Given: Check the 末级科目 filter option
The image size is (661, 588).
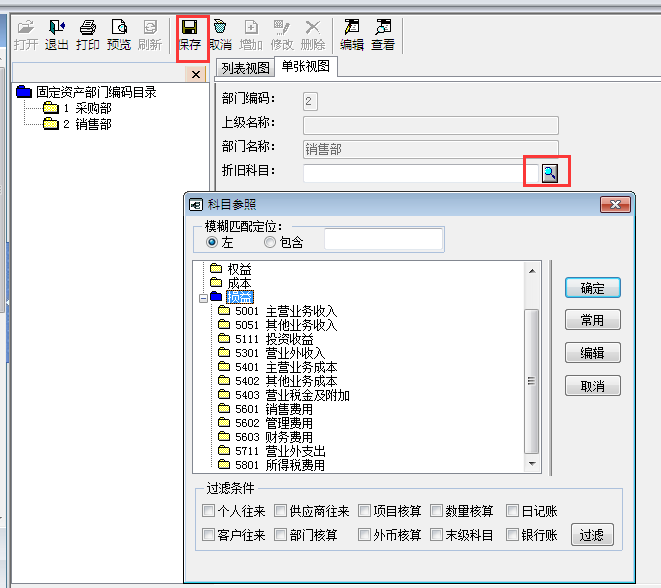Looking at the screenshot, I should point(437,535).
